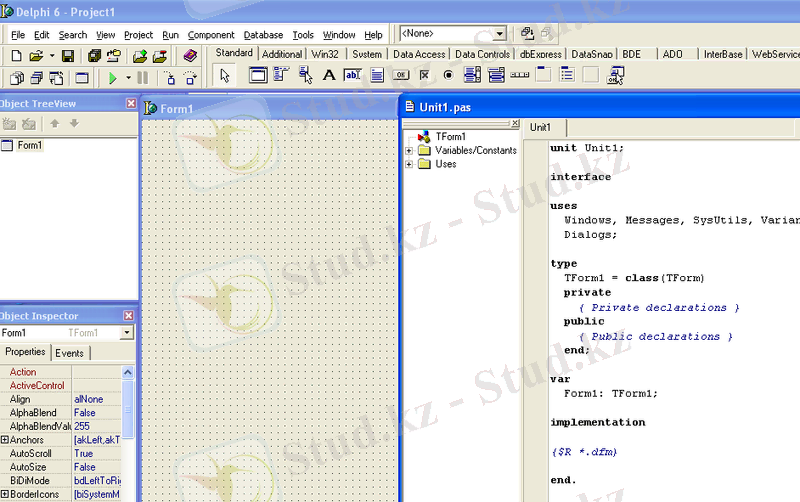Expand the Variables/Constants tree node
Screen dimensions: 800x502
coord(409,151)
